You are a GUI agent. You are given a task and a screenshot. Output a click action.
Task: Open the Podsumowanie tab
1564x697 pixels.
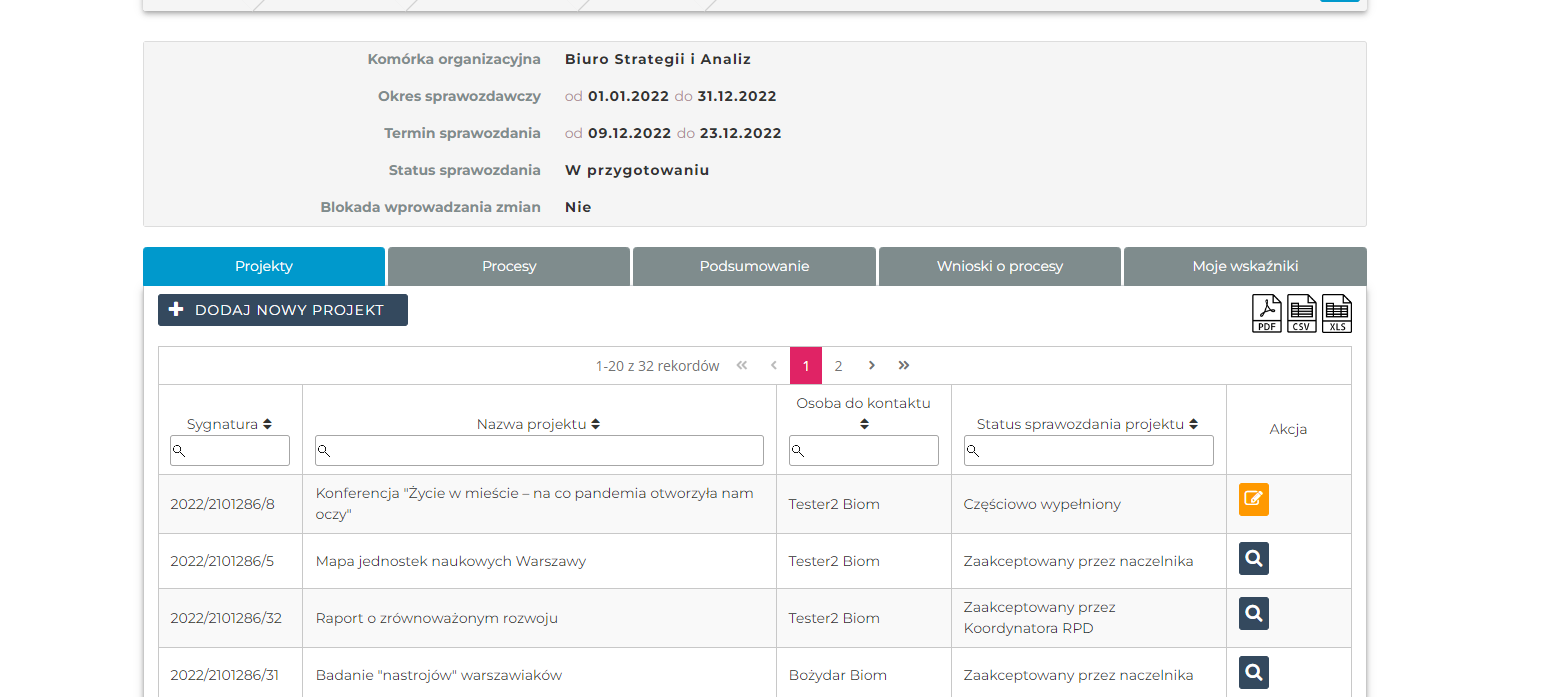754,267
